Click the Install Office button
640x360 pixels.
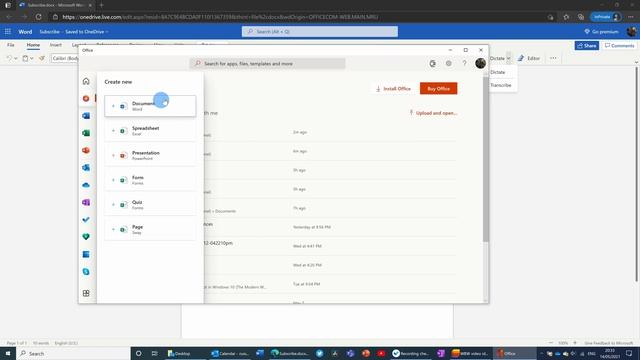click(x=393, y=89)
